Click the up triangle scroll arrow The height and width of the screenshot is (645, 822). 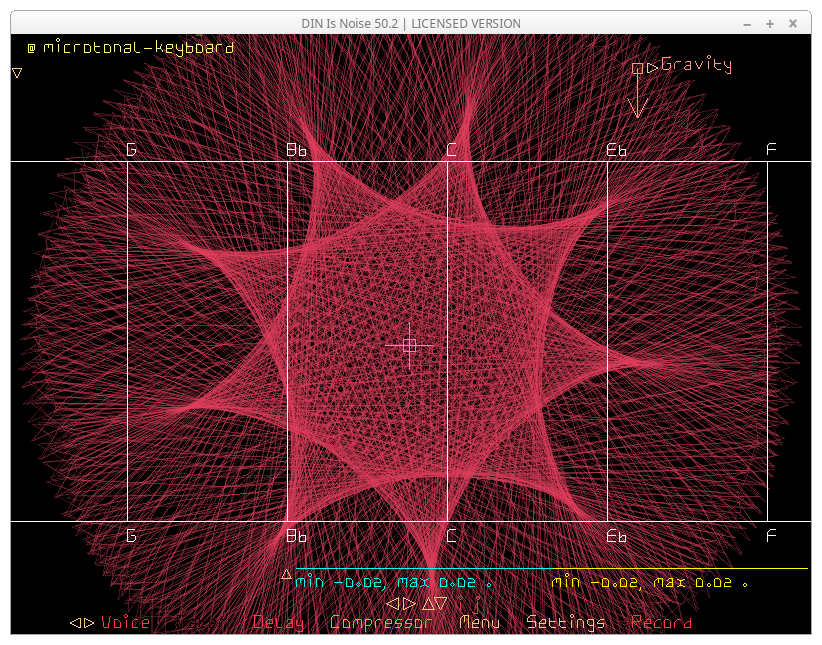[x=427, y=604]
